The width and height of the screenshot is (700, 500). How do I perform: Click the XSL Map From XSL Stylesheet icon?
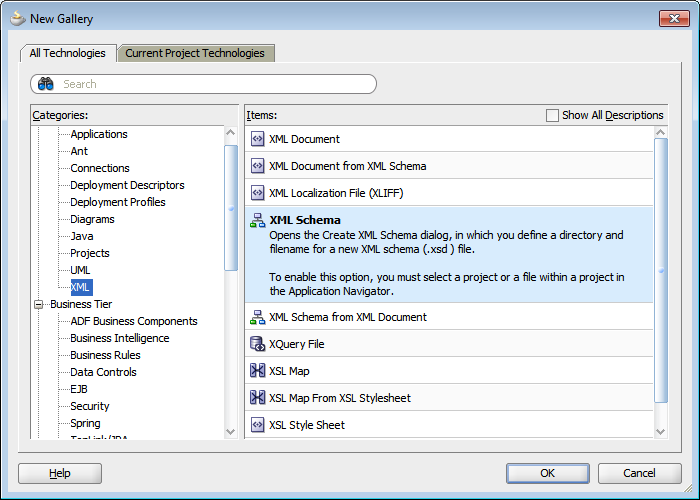(258, 397)
